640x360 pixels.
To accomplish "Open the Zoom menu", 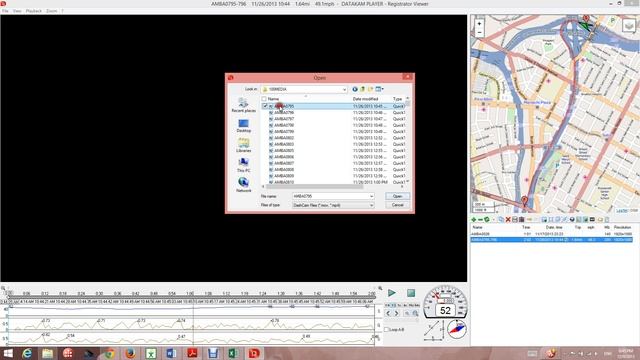I will [x=52, y=11].
